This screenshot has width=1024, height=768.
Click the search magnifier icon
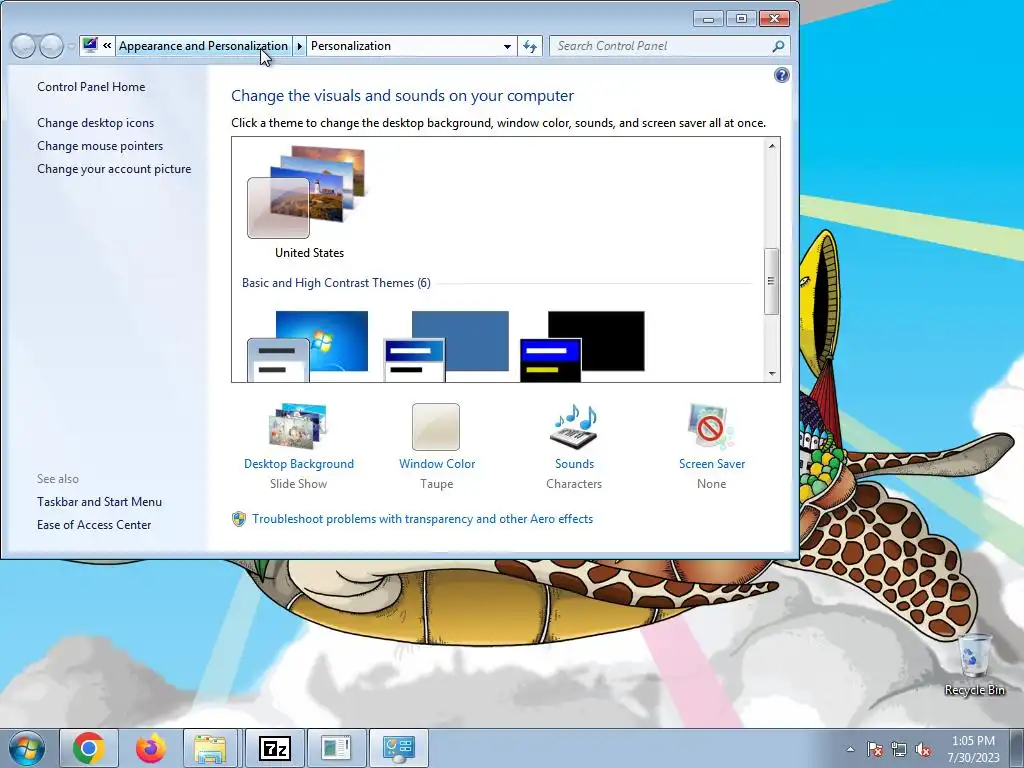(x=778, y=46)
